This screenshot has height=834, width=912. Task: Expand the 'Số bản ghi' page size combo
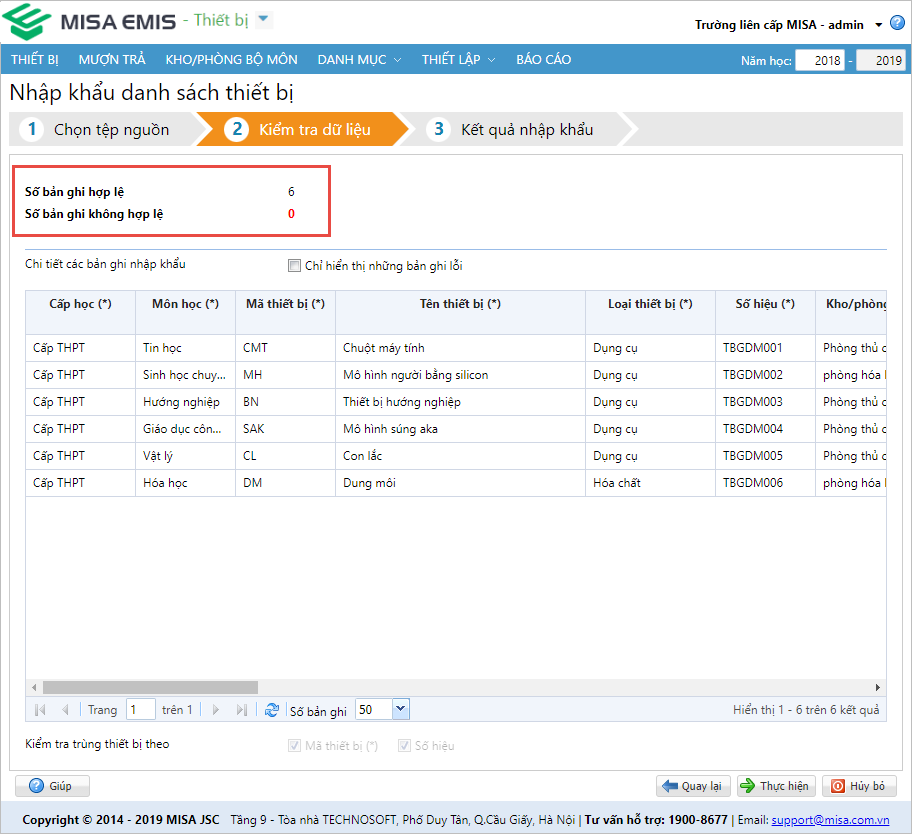(x=400, y=710)
